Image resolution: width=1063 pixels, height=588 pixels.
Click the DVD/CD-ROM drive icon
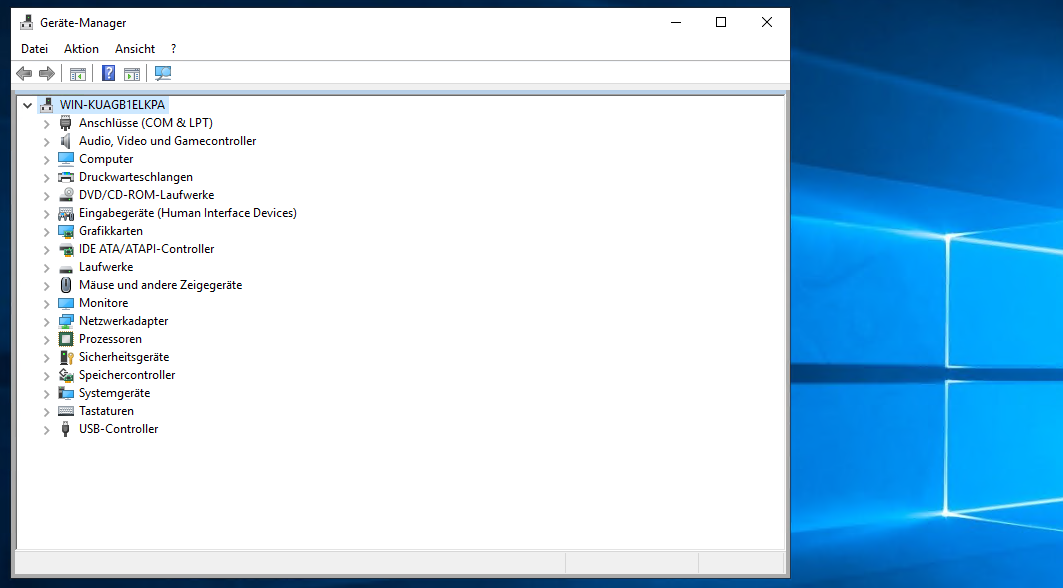click(66, 195)
